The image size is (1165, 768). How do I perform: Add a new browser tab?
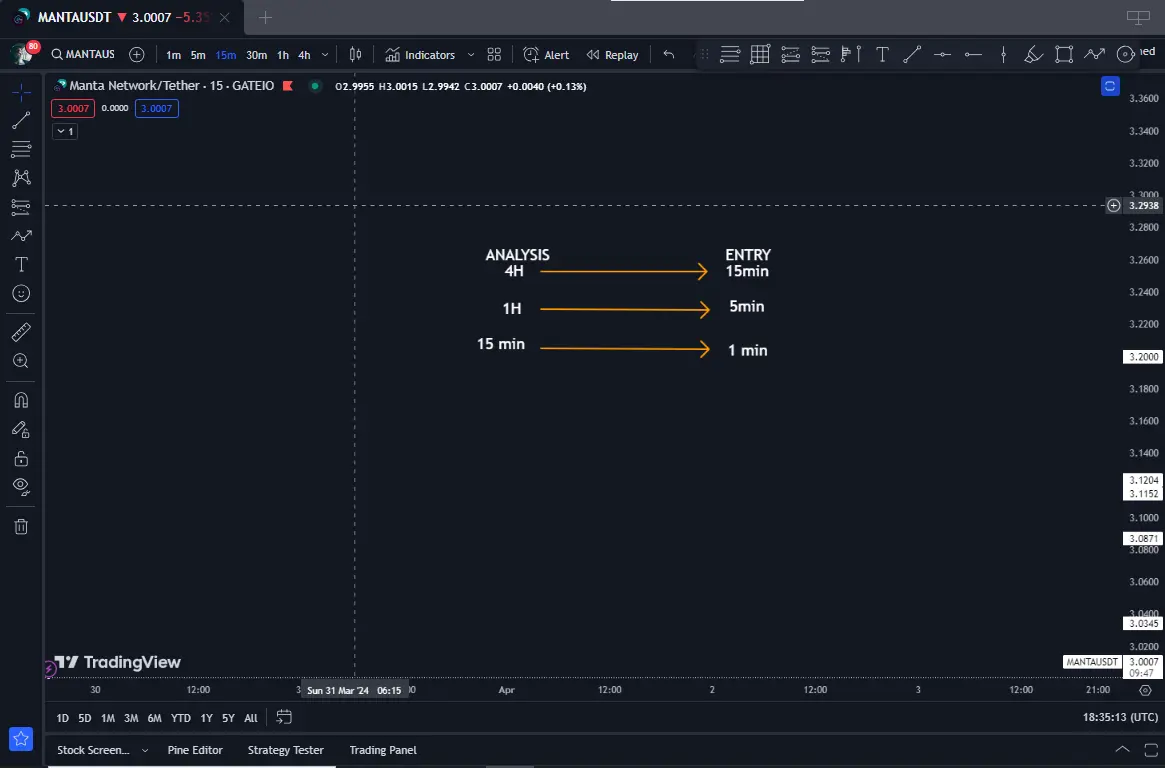(265, 18)
